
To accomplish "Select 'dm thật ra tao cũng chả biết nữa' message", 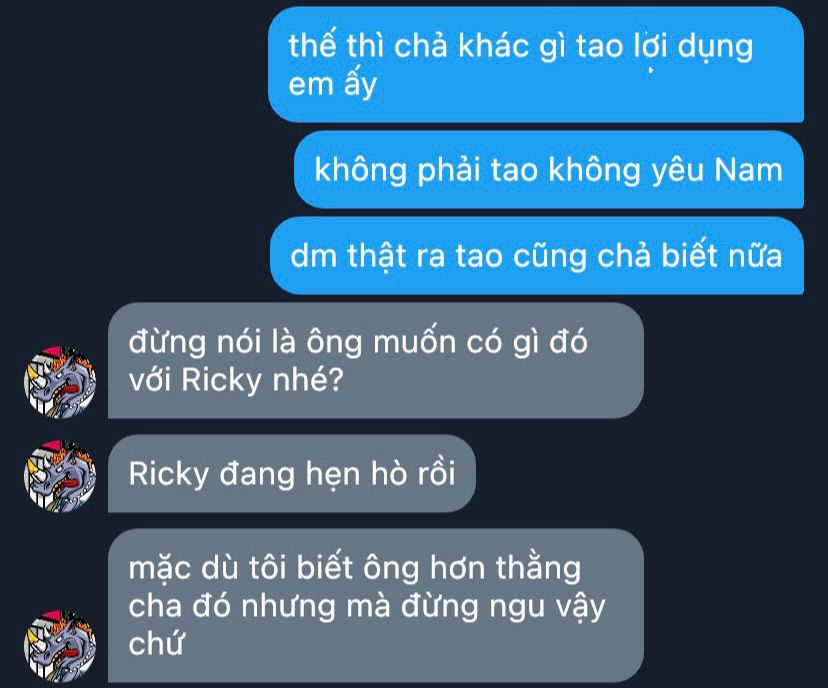I will point(537,256).
